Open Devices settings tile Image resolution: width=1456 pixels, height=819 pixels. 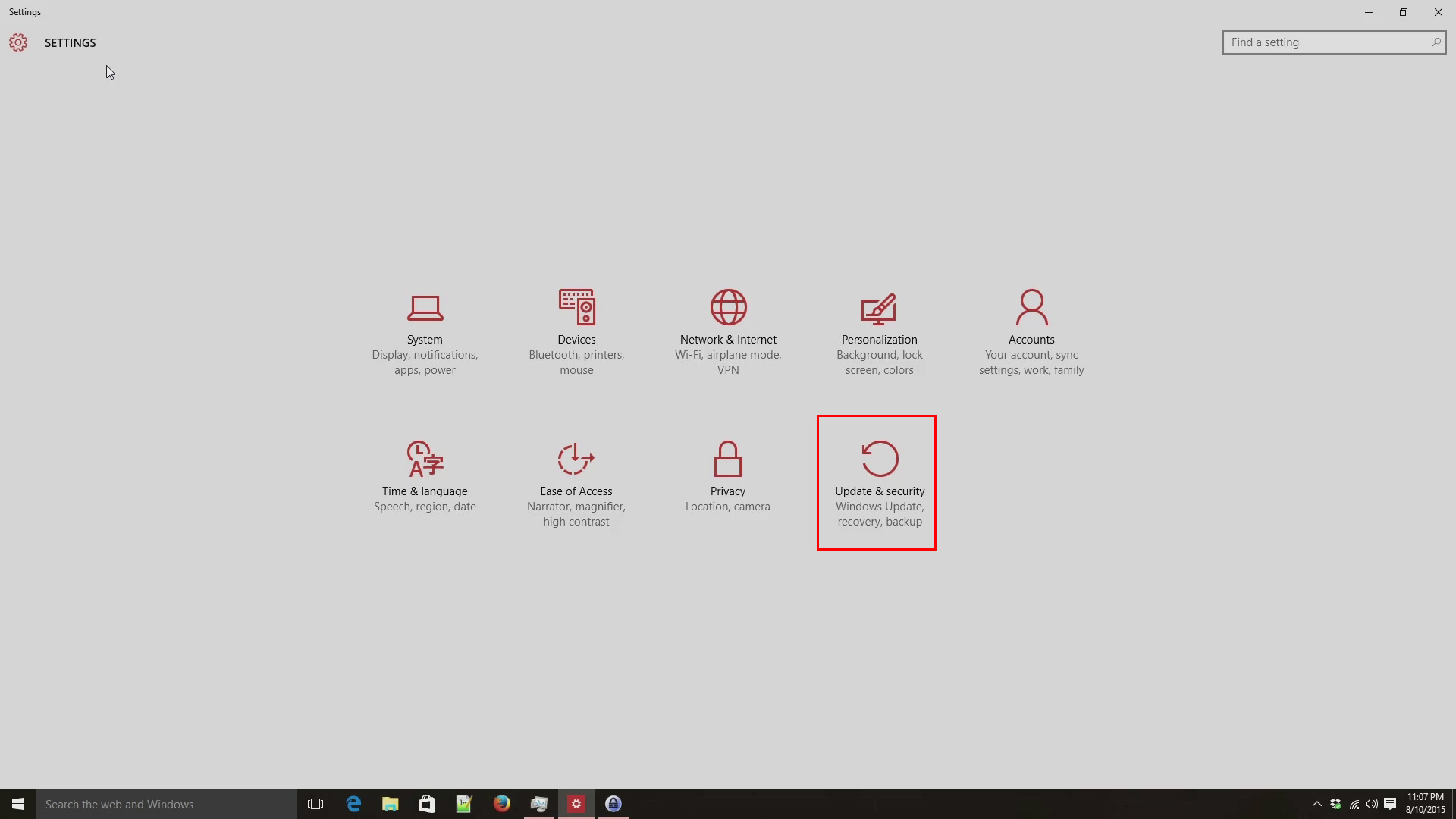(x=576, y=331)
